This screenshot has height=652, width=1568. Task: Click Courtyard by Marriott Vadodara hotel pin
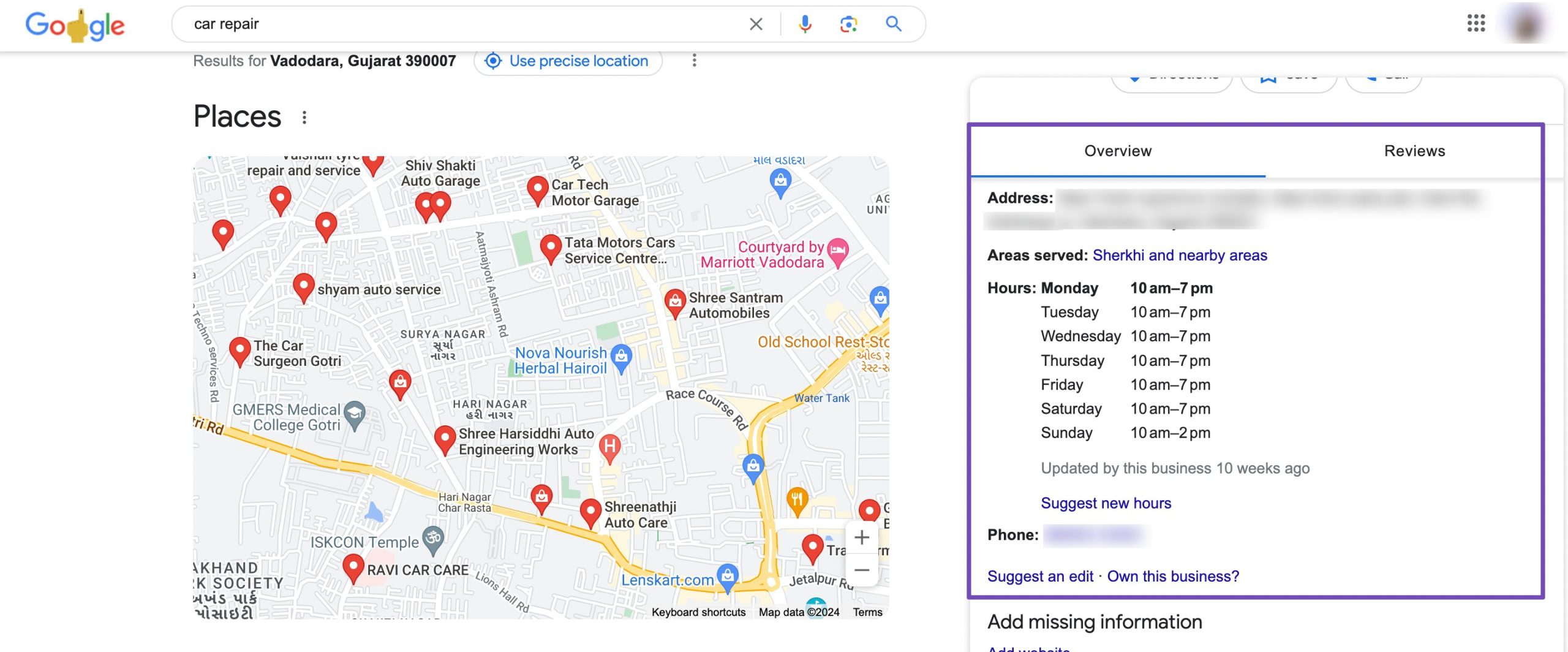point(837,251)
